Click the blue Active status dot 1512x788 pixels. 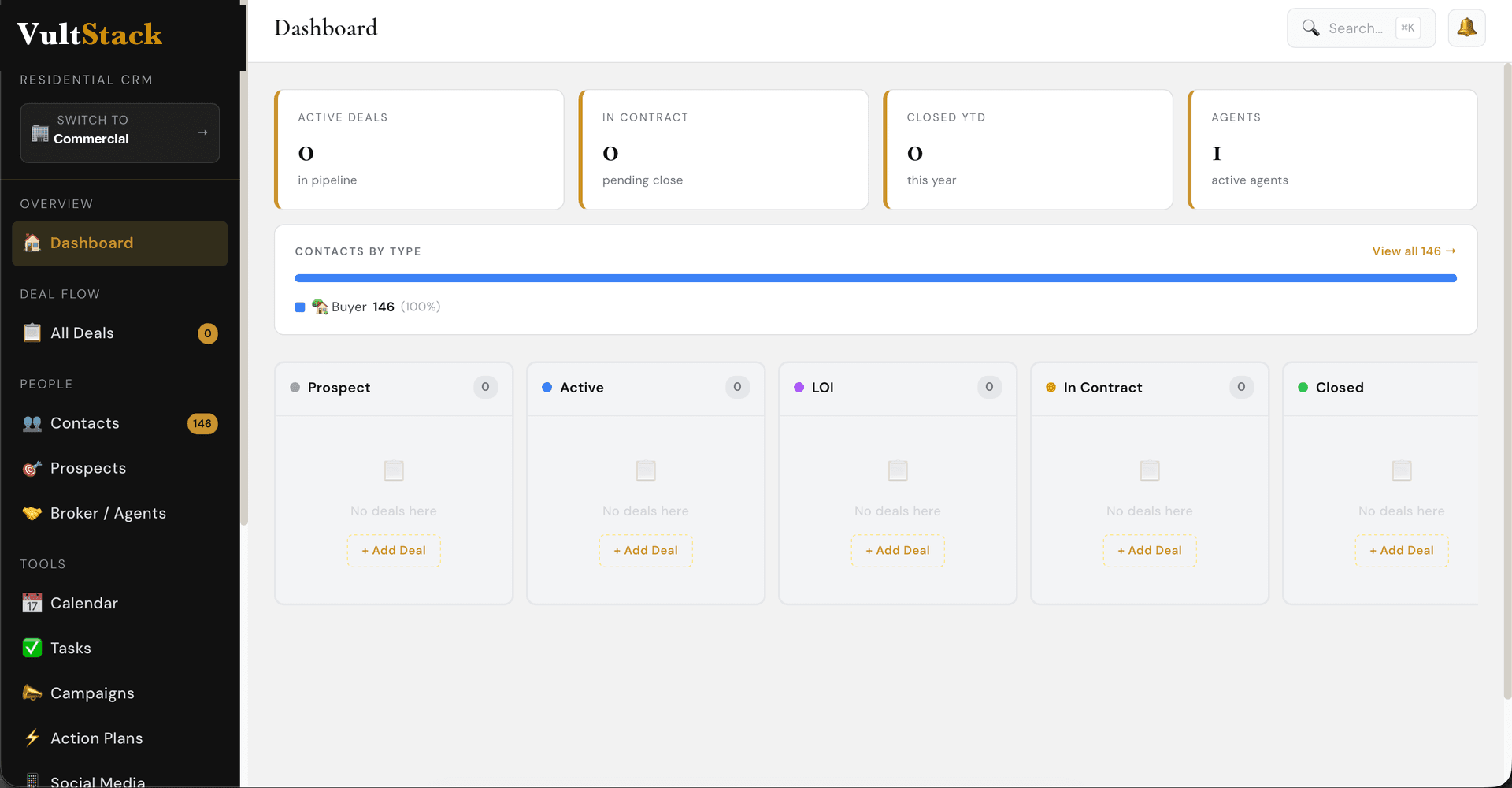point(547,387)
